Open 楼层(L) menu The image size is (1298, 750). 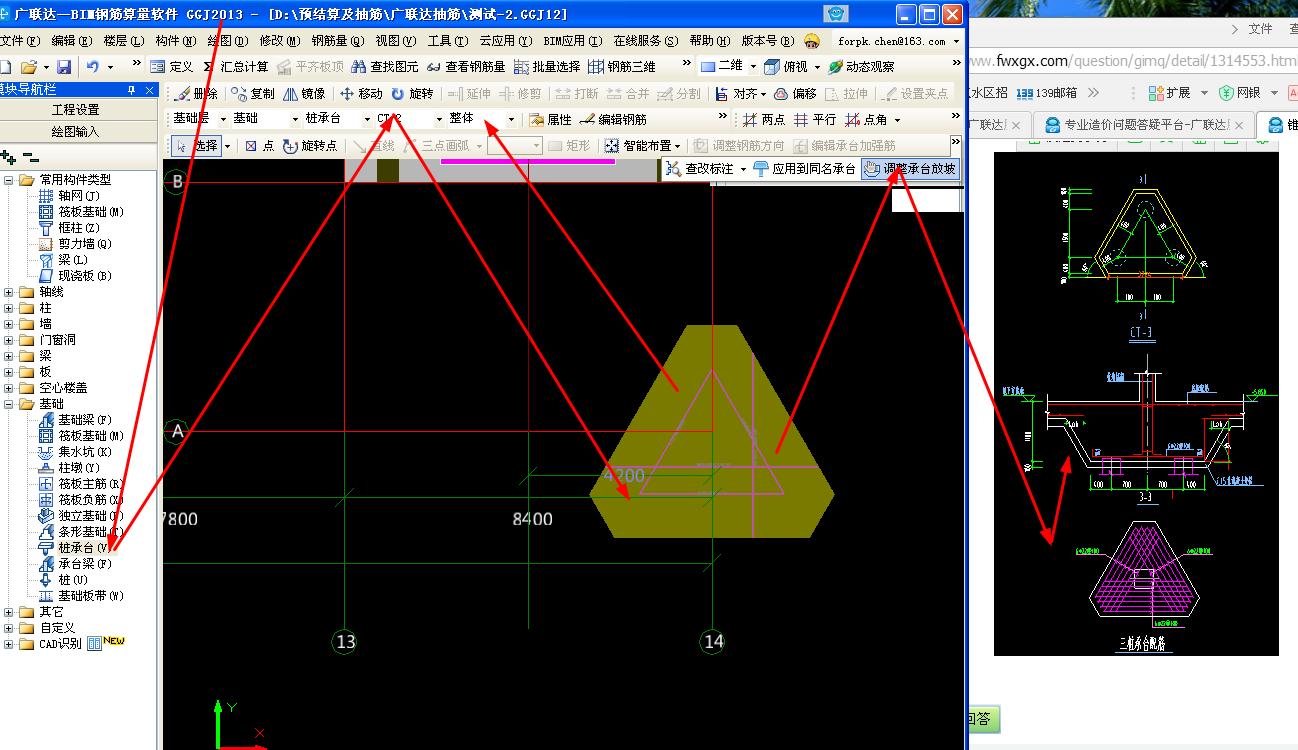pos(123,41)
